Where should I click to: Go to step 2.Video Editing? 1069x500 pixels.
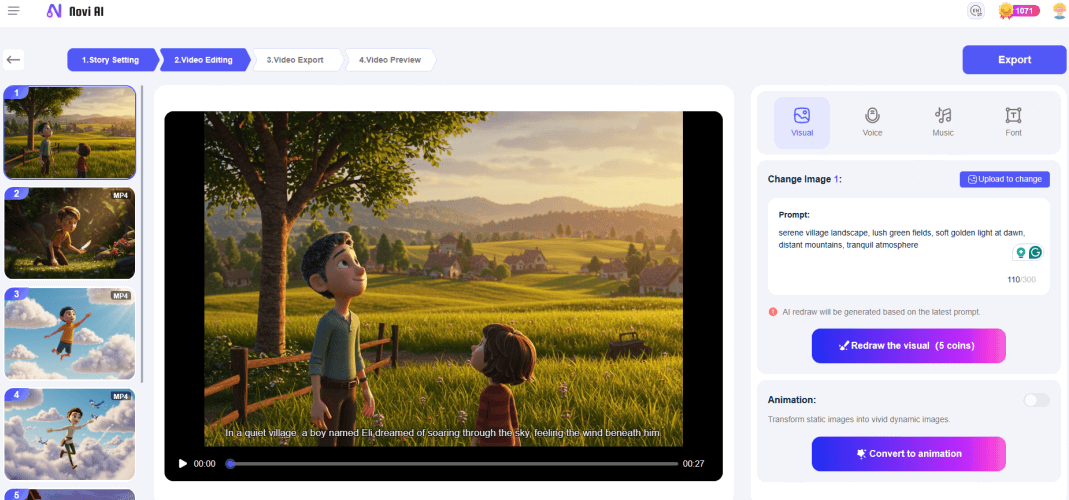204,60
